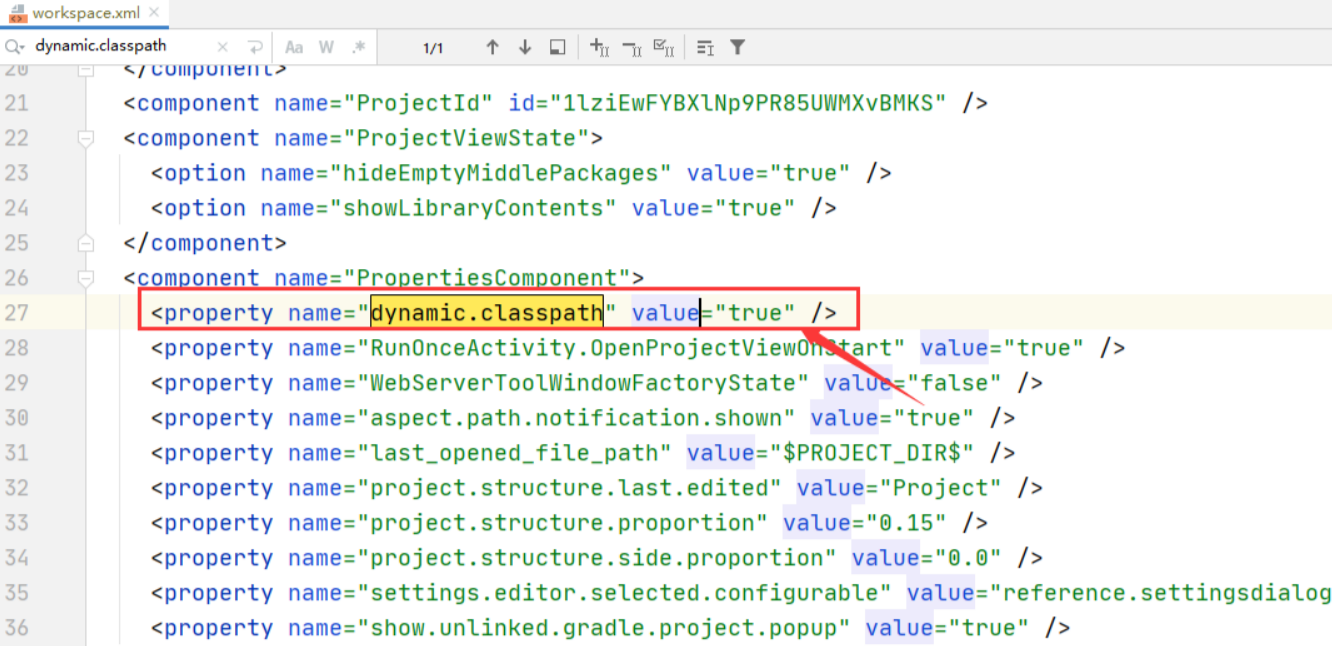Image resolution: width=1332 pixels, height=646 pixels.
Task: Toggle search in selection only
Action: tap(557, 46)
